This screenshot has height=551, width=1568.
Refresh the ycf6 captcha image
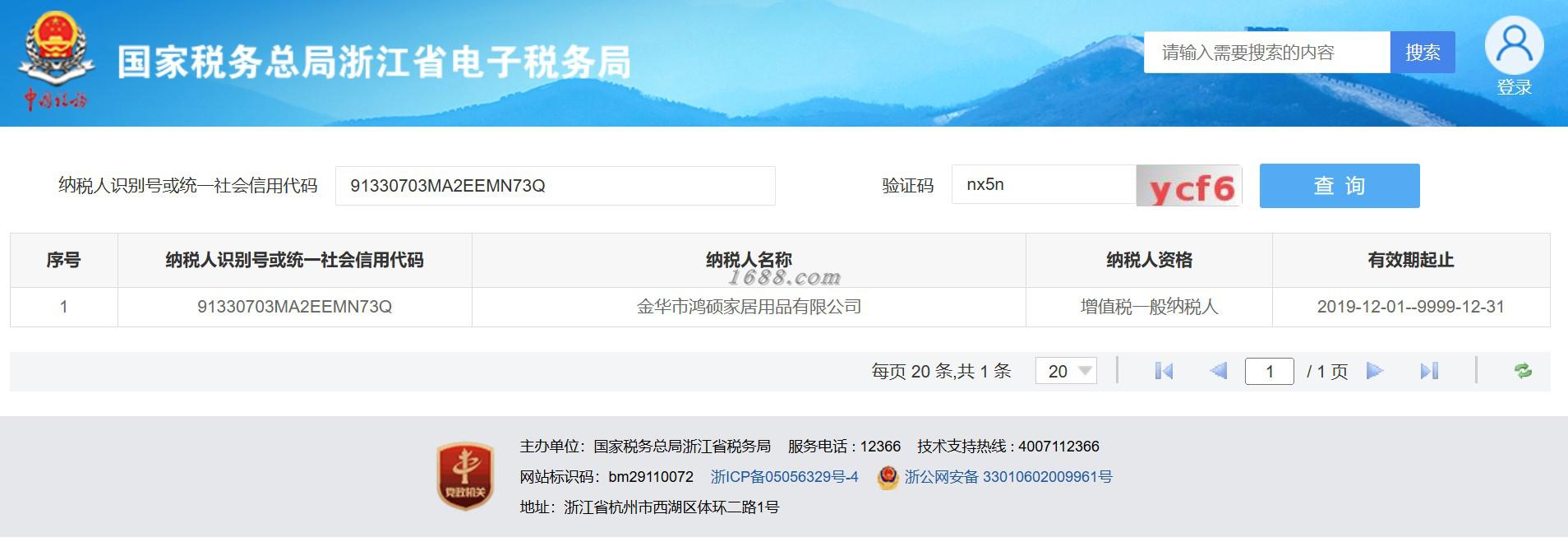click(1188, 186)
